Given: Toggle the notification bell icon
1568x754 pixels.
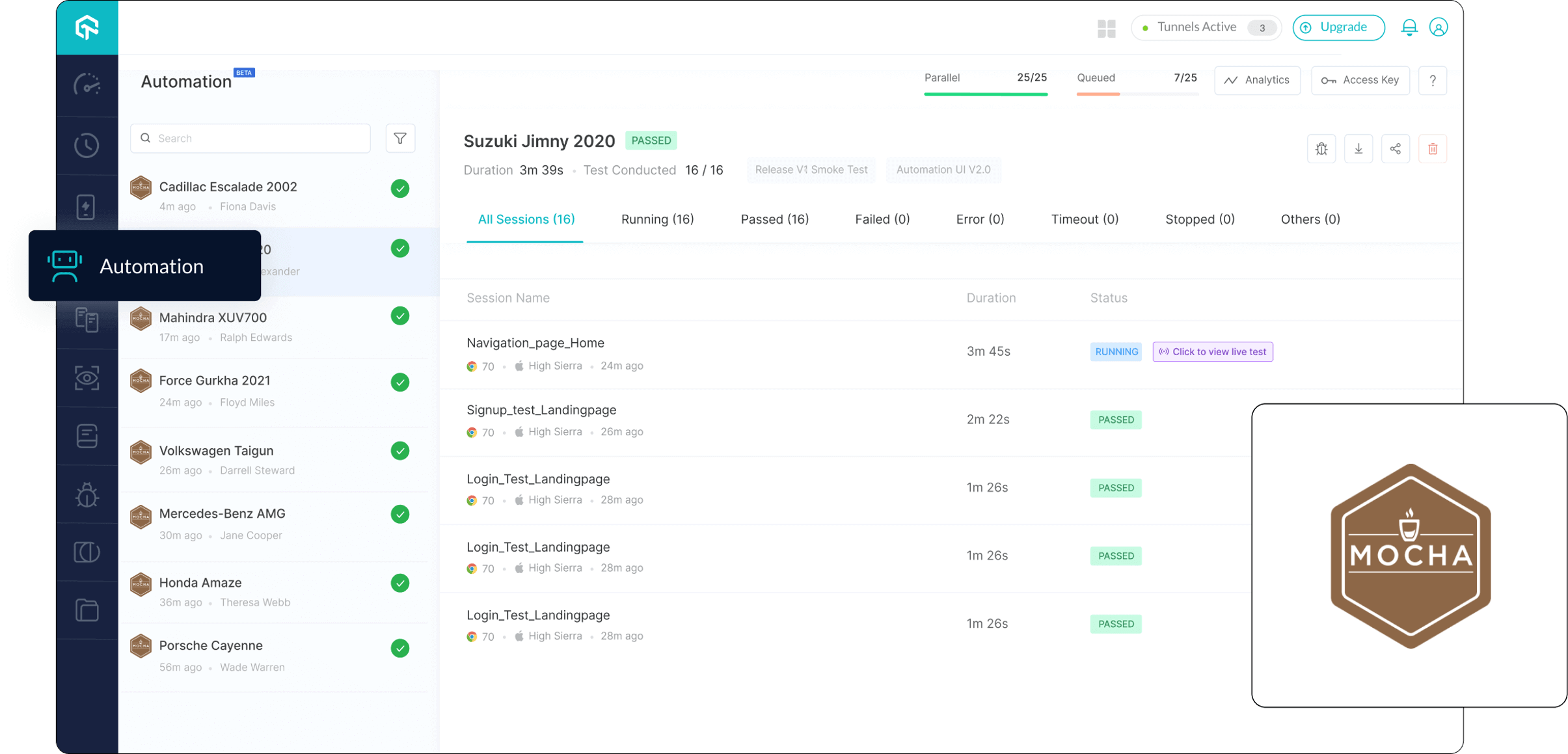Looking at the screenshot, I should pos(1408,27).
